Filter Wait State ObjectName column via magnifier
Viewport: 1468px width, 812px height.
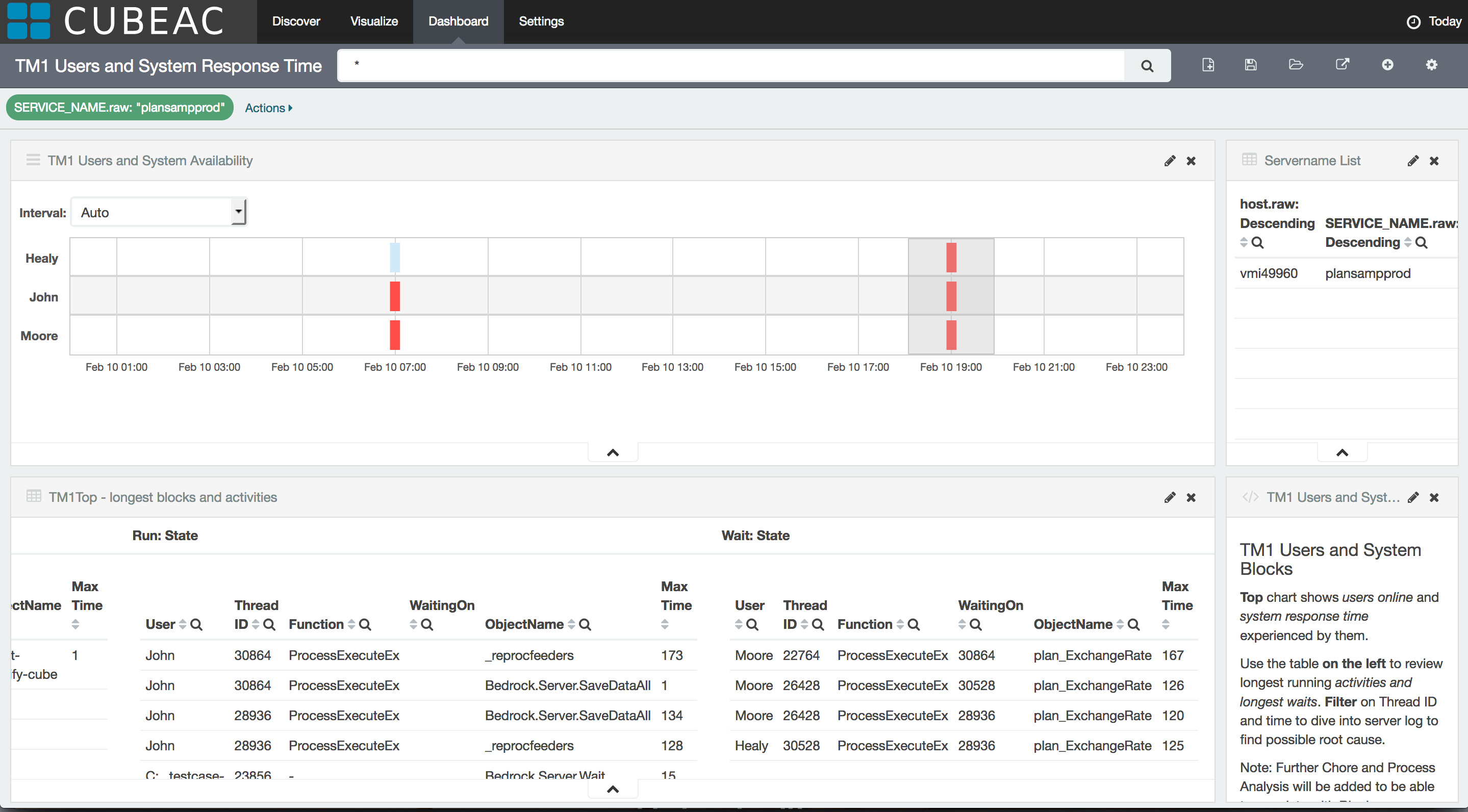1133,624
